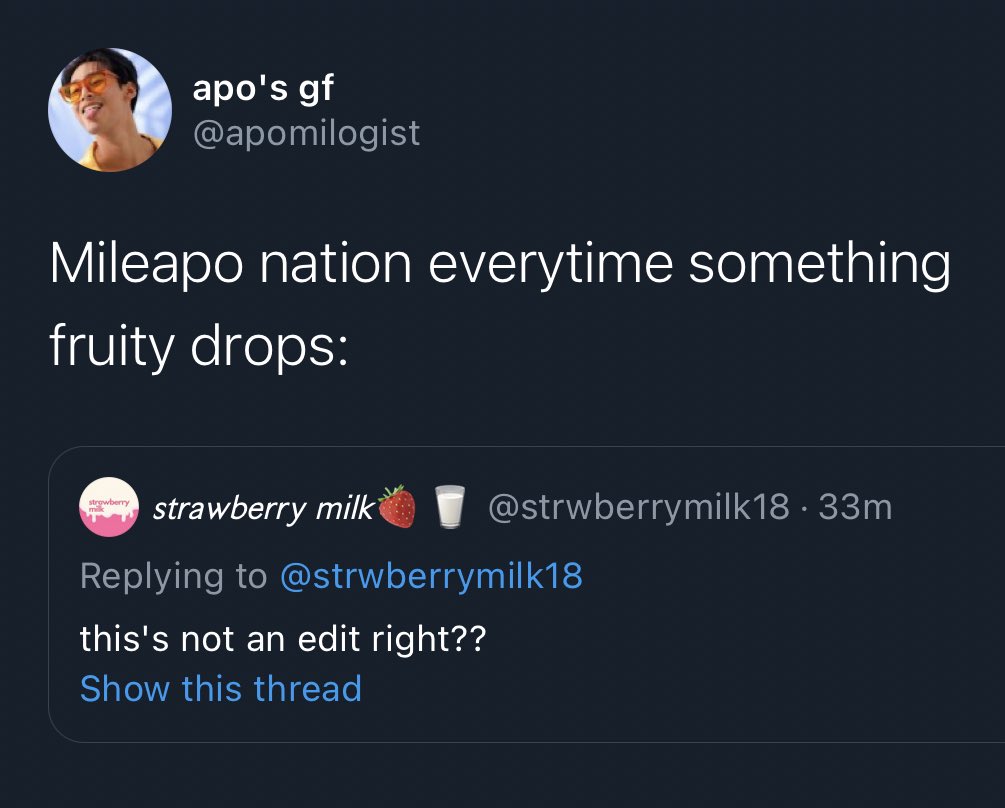Click the Replying to label
1005x808 pixels.
point(173,576)
